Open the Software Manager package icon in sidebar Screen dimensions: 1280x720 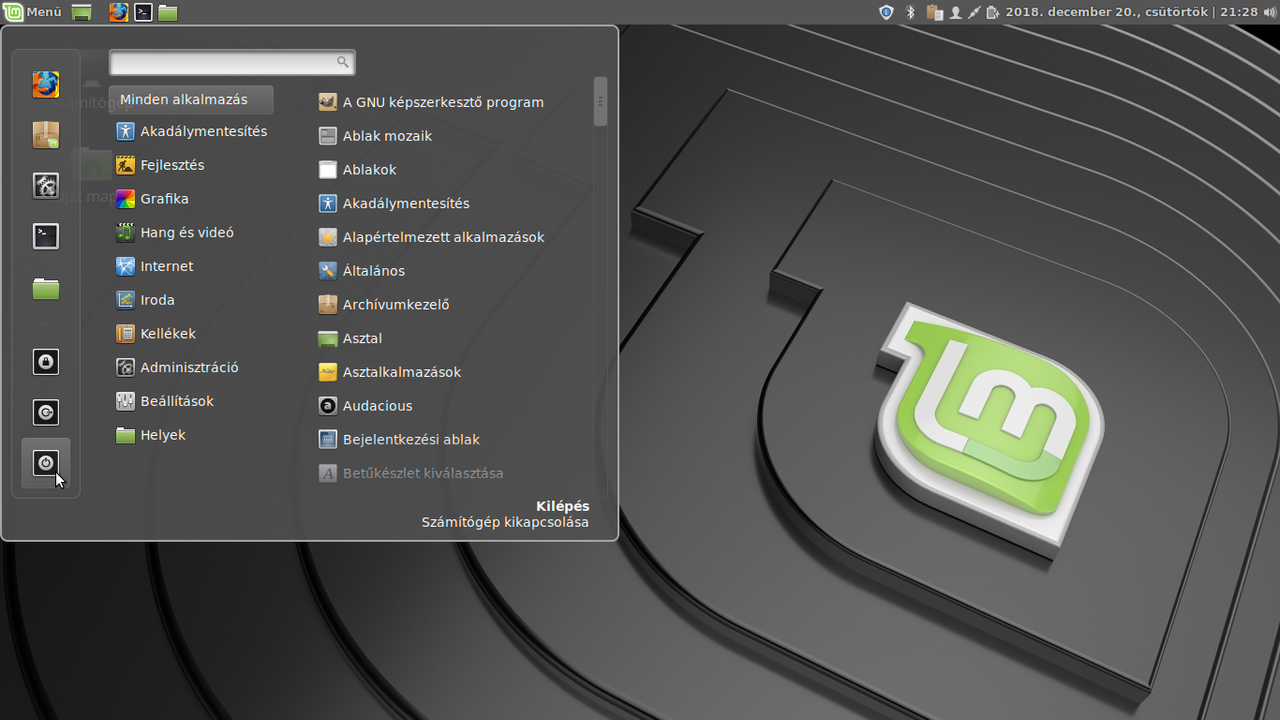pyautogui.click(x=45, y=135)
